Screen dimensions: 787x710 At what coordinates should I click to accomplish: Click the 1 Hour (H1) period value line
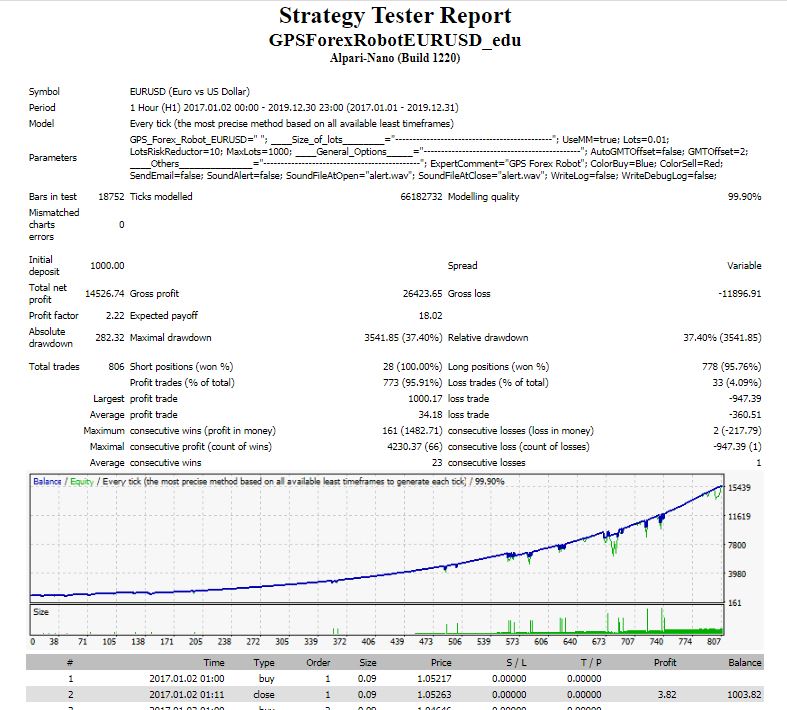click(x=294, y=107)
